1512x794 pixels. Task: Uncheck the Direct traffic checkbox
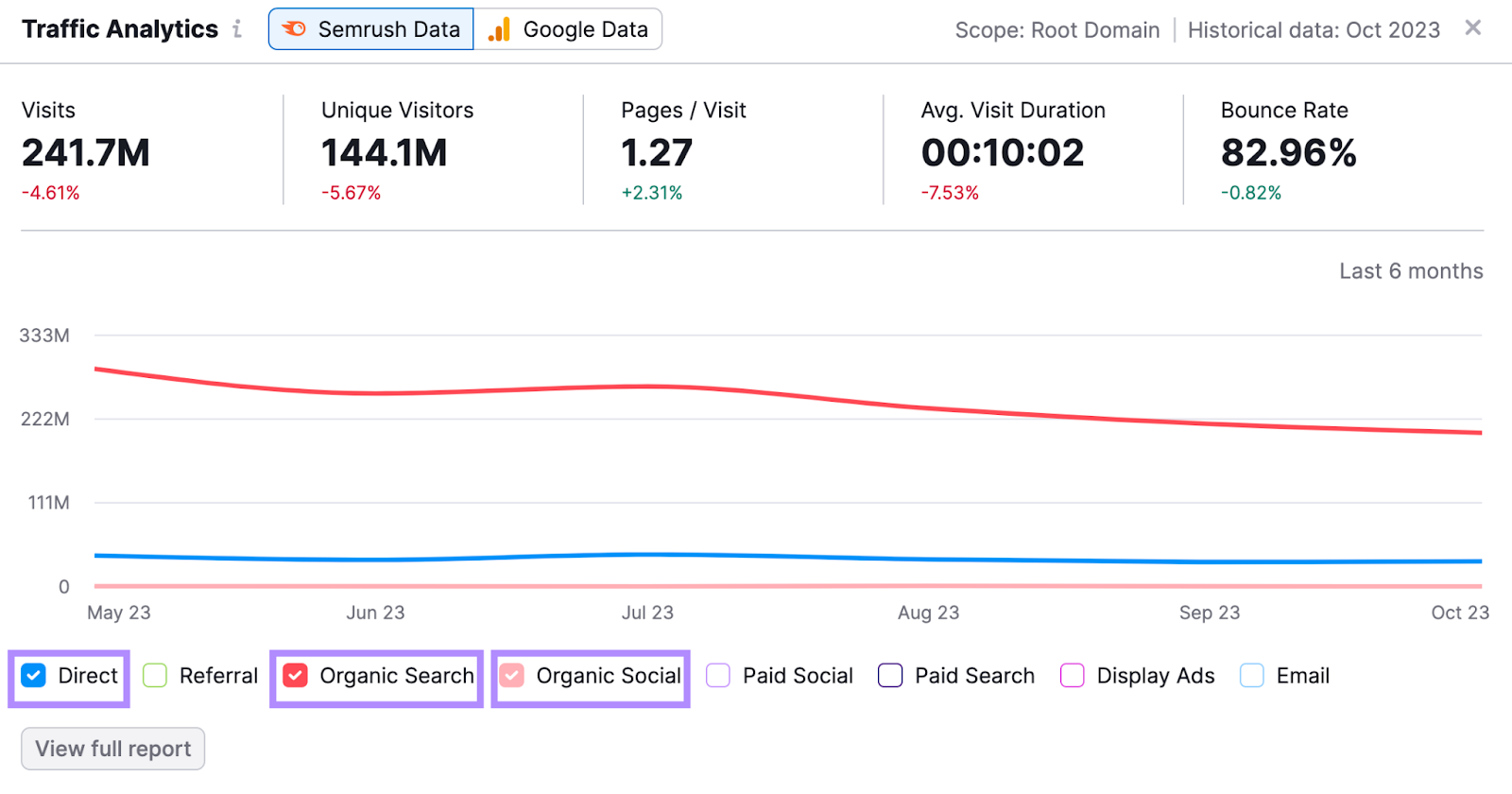click(34, 676)
